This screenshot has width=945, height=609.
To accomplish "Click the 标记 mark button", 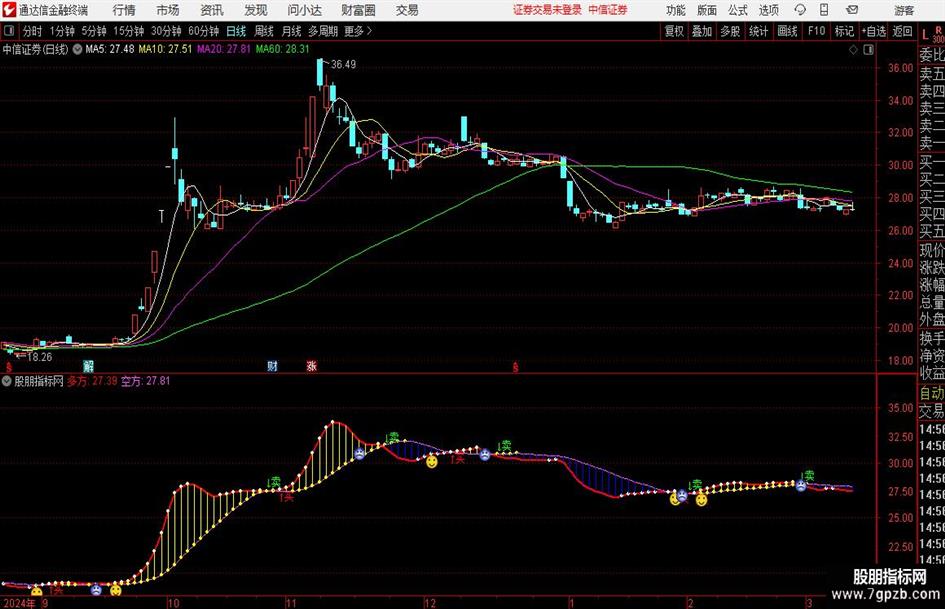I will [844, 31].
